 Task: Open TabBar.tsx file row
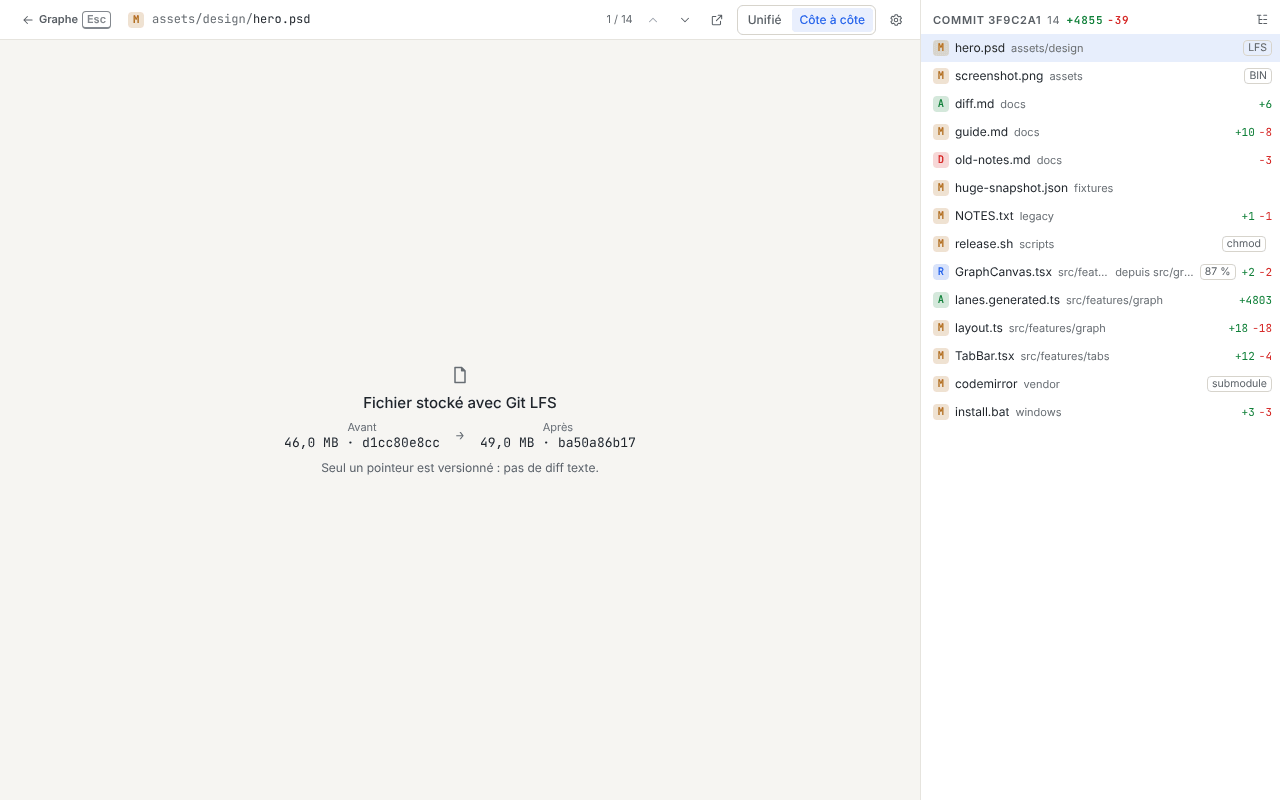(x=1100, y=356)
